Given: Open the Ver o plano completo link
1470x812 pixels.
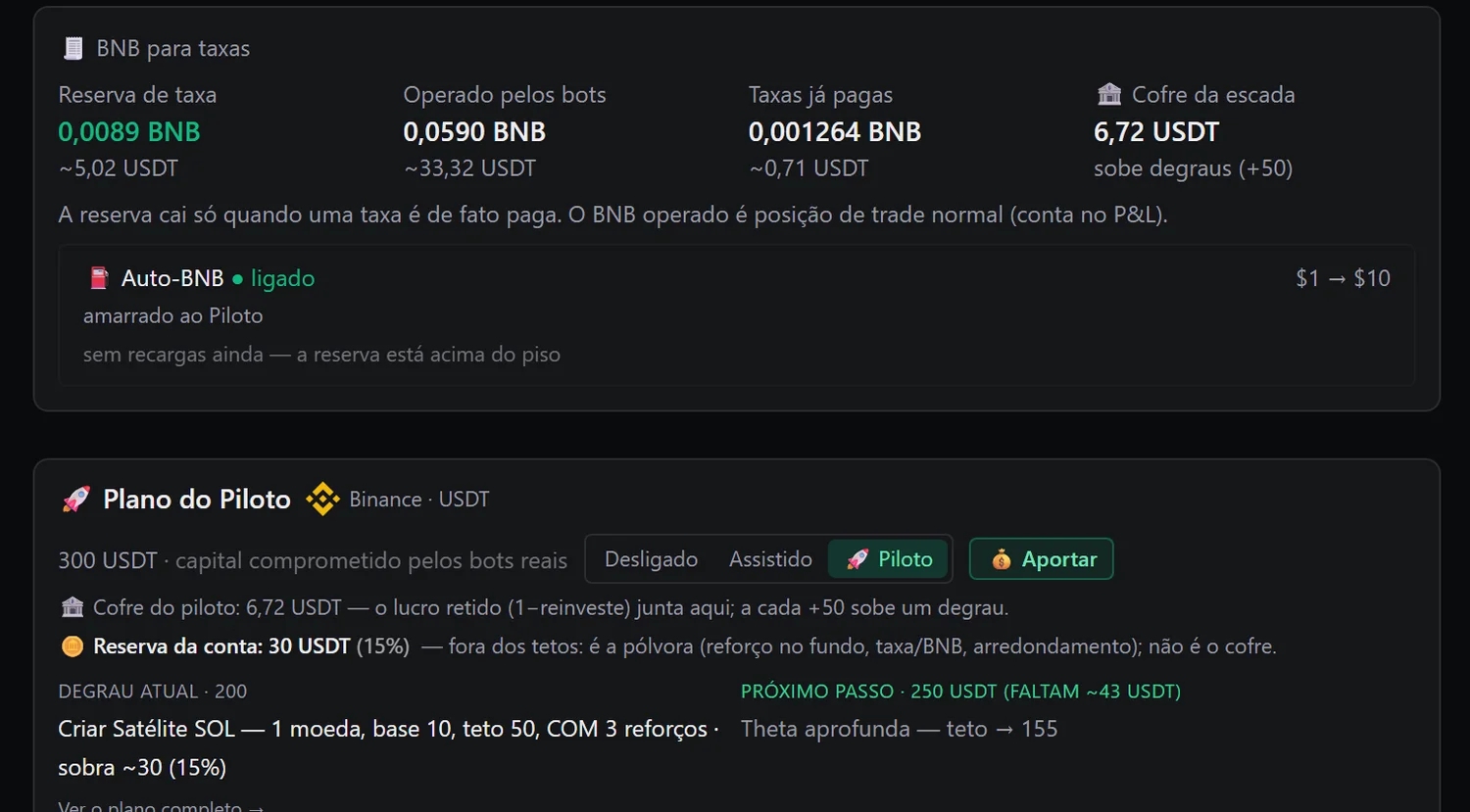Looking at the screenshot, I should point(161,806).
